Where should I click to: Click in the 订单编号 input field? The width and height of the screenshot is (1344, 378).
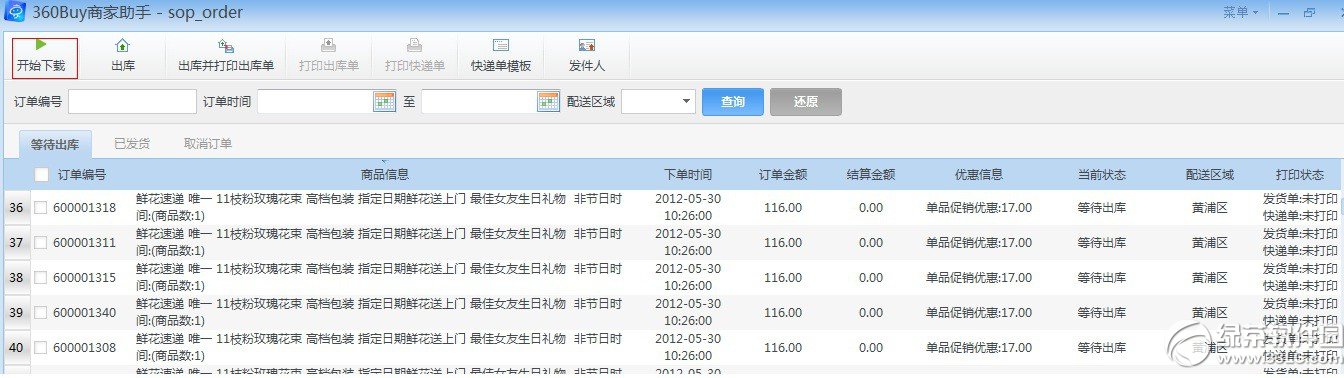132,101
